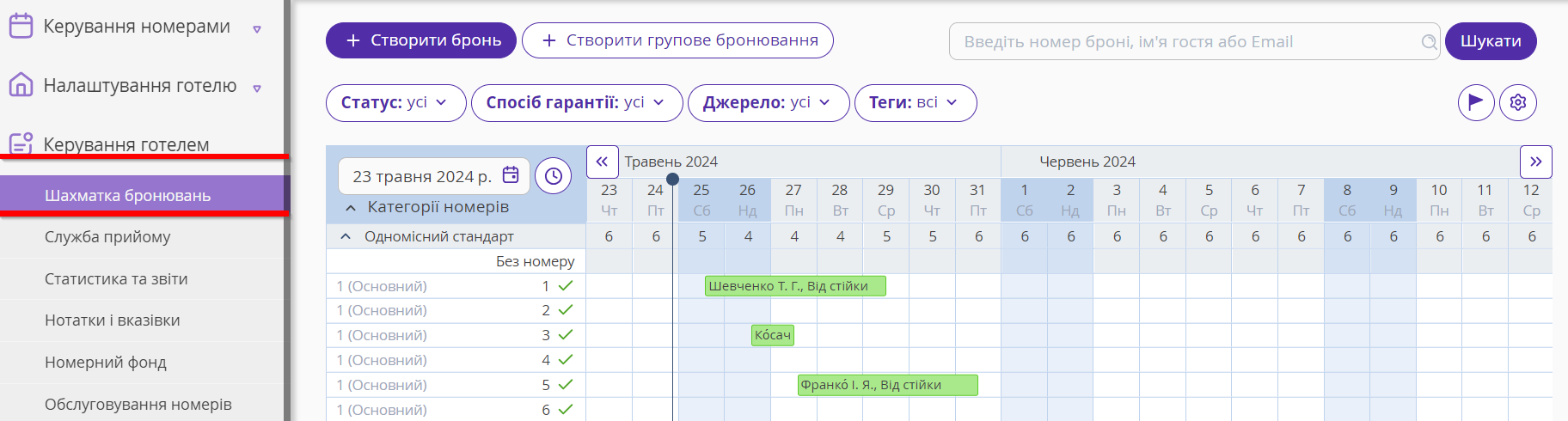The image size is (1568, 421).
Task: Click the hotel management sidebar icon
Action: 21,143
